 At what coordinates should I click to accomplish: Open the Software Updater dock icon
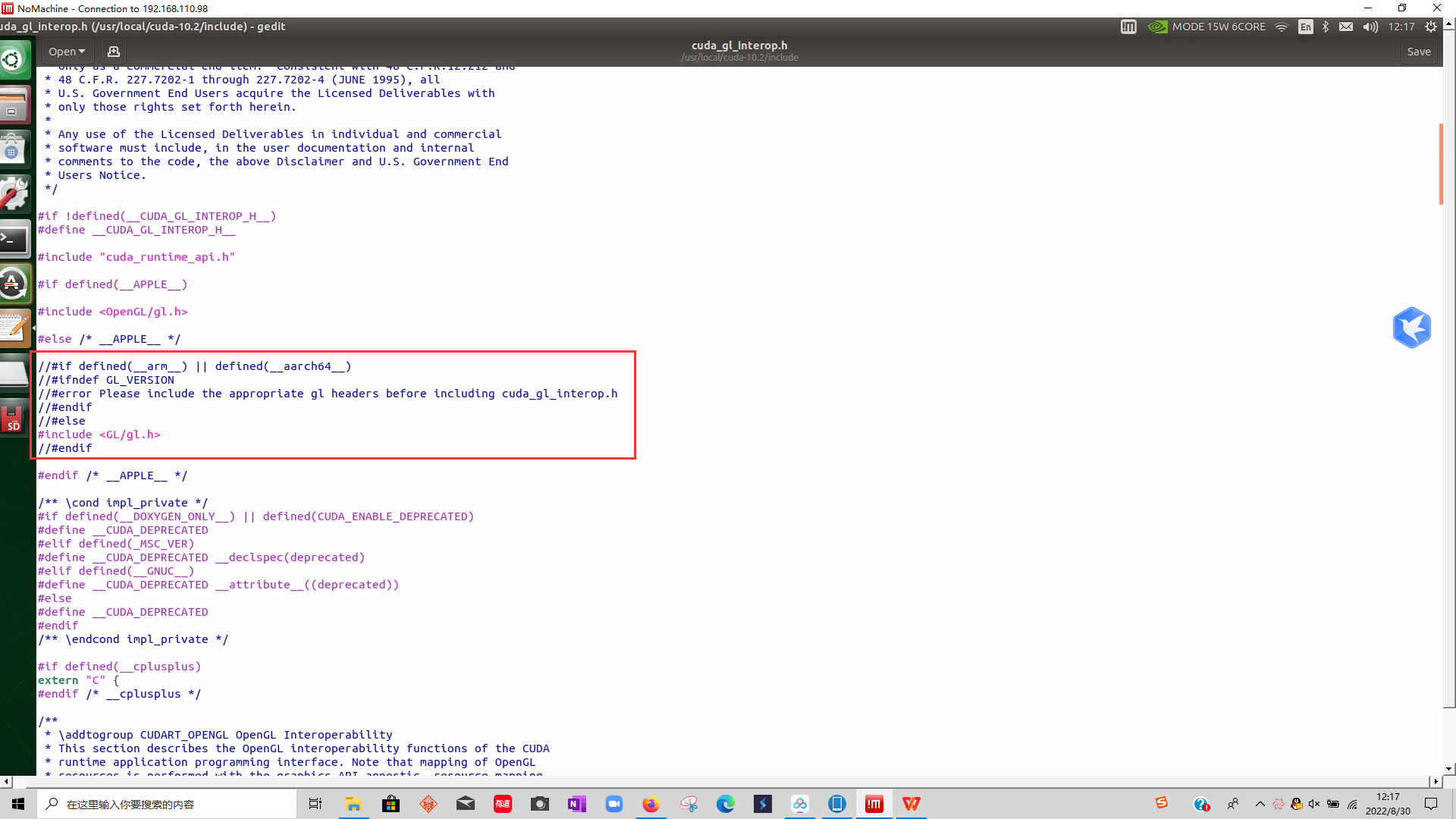[x=15, y=283]
